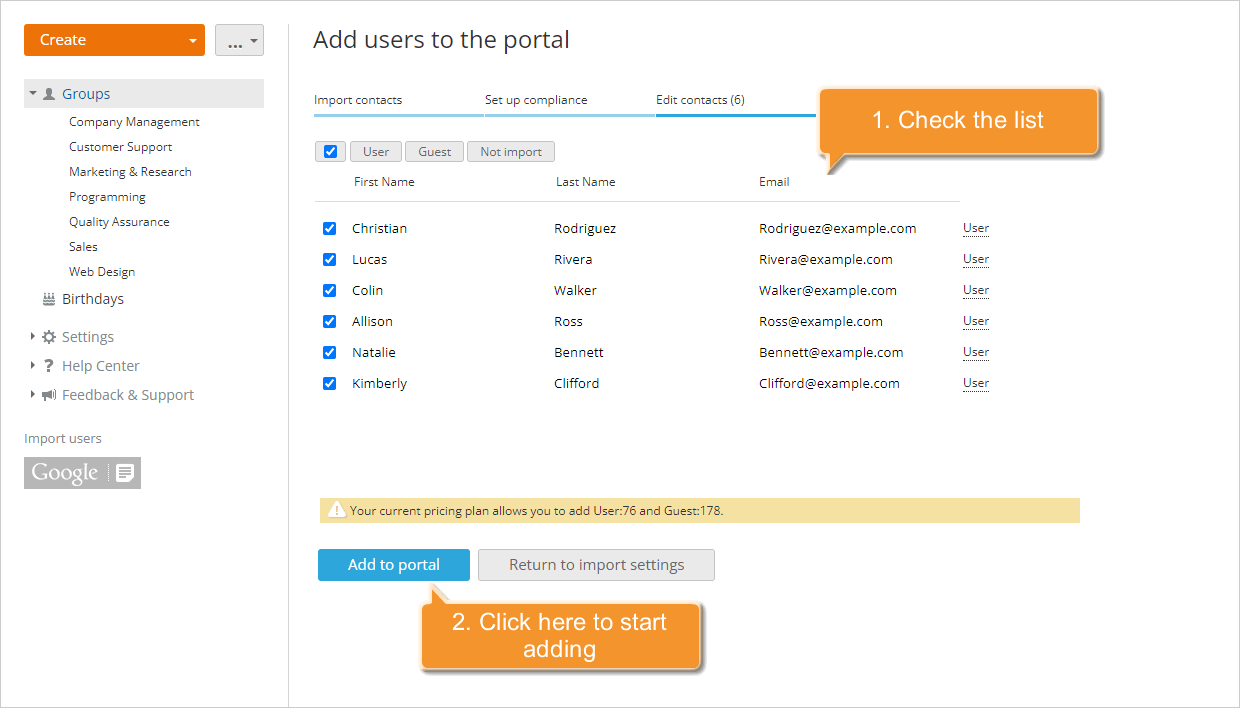
Task: Uncheck Kimberly Clifford's checkbox
Action: 330,383
